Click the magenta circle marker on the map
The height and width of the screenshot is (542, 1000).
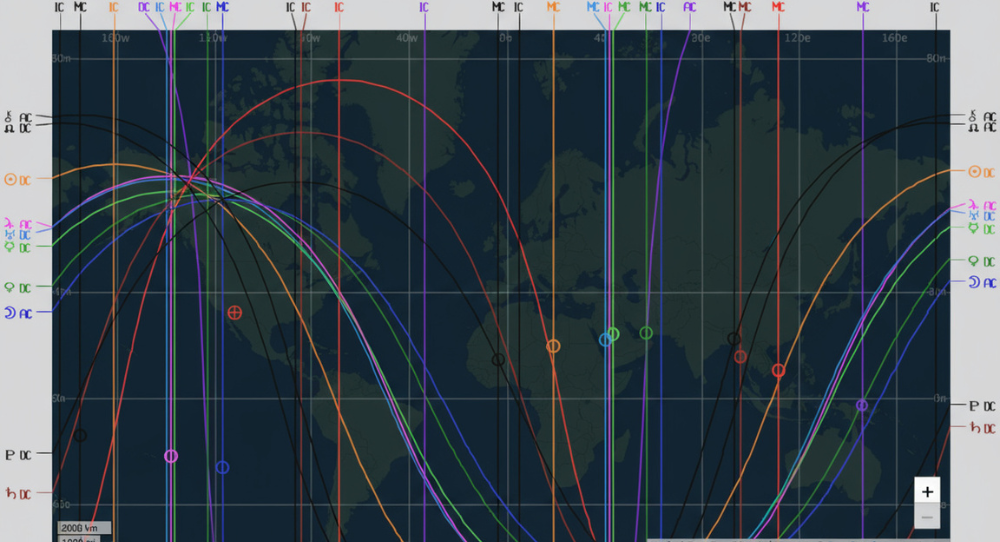[171, 456]
